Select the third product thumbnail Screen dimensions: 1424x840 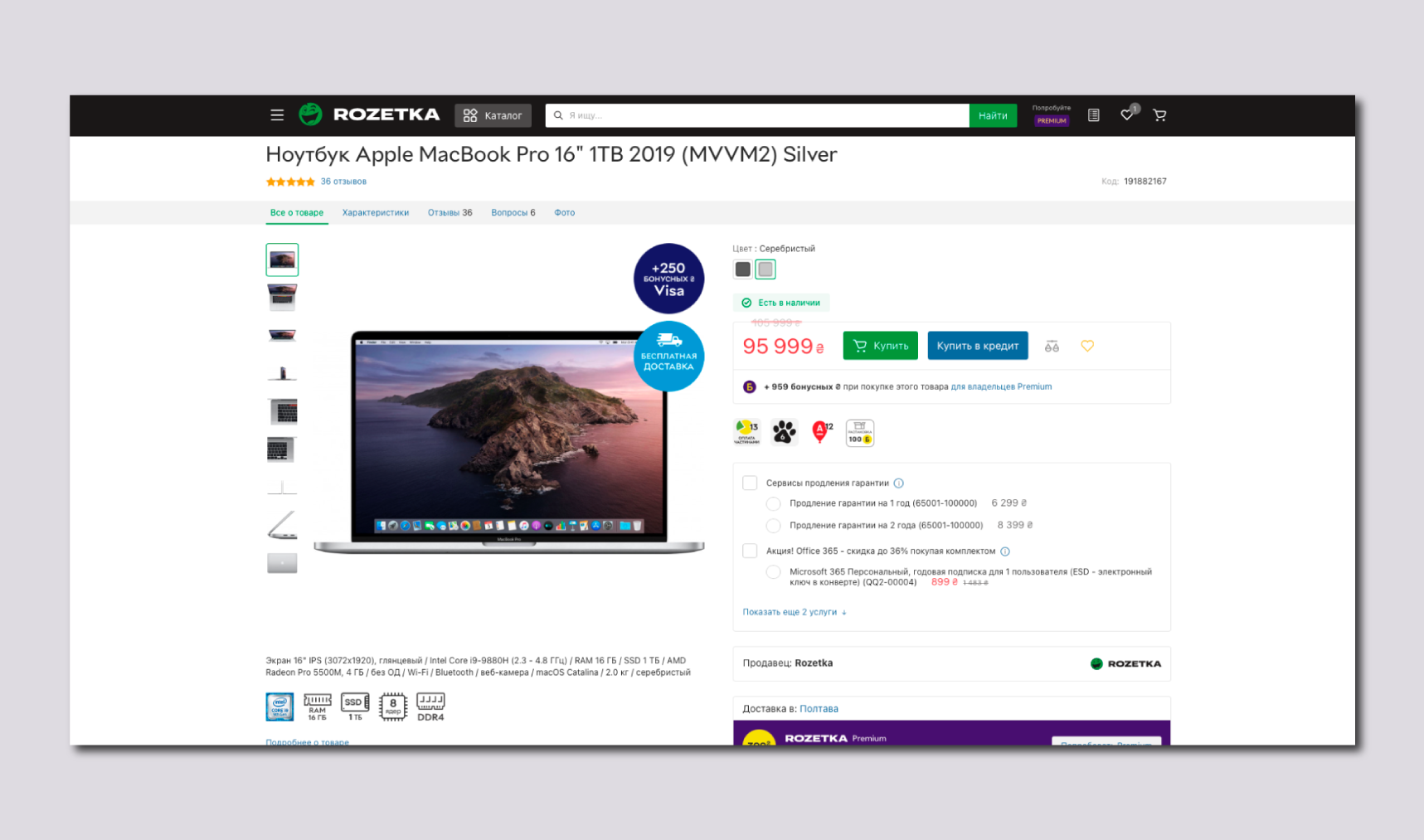(282, 335)
